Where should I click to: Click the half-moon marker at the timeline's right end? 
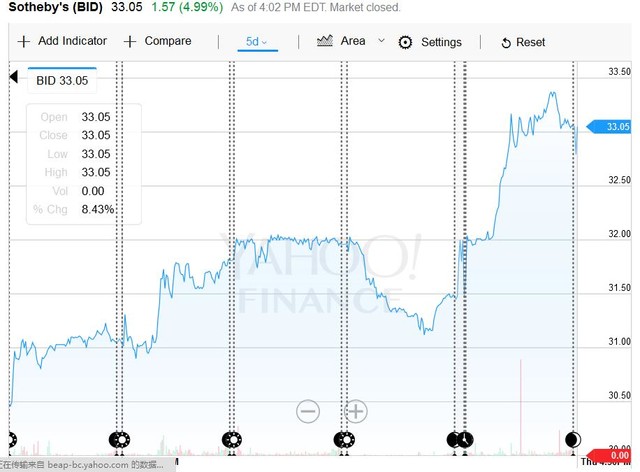coord(574,439)
